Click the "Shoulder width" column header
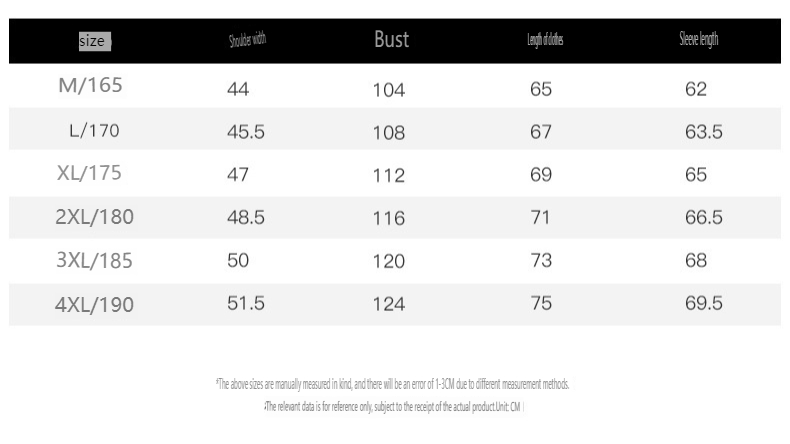The width and height of the screenshot is (790, 444). click(247, 41)
